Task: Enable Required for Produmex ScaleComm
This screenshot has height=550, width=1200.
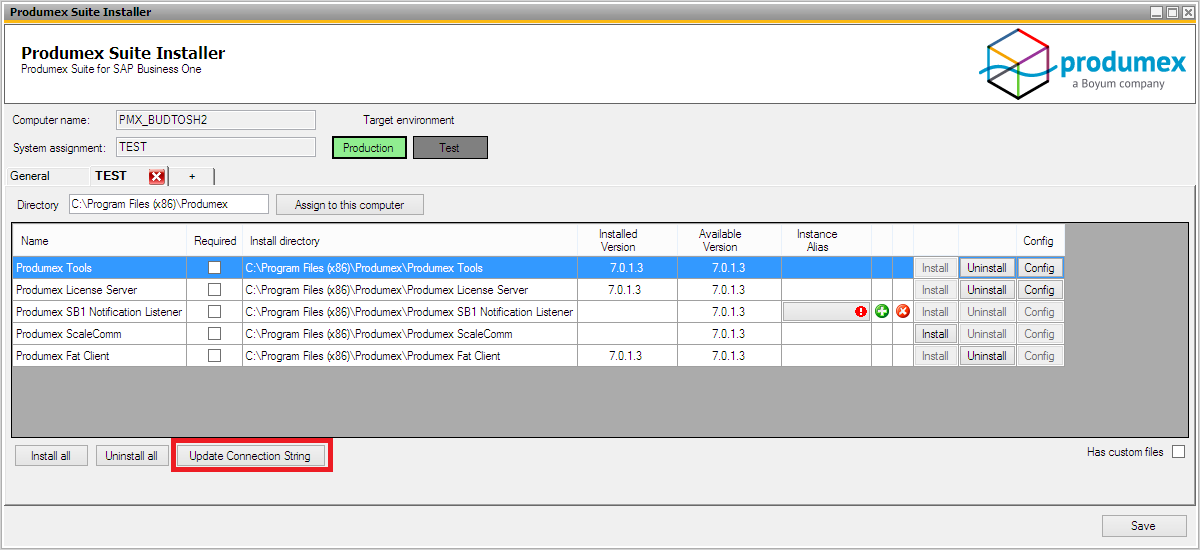Action: [214, 334]
